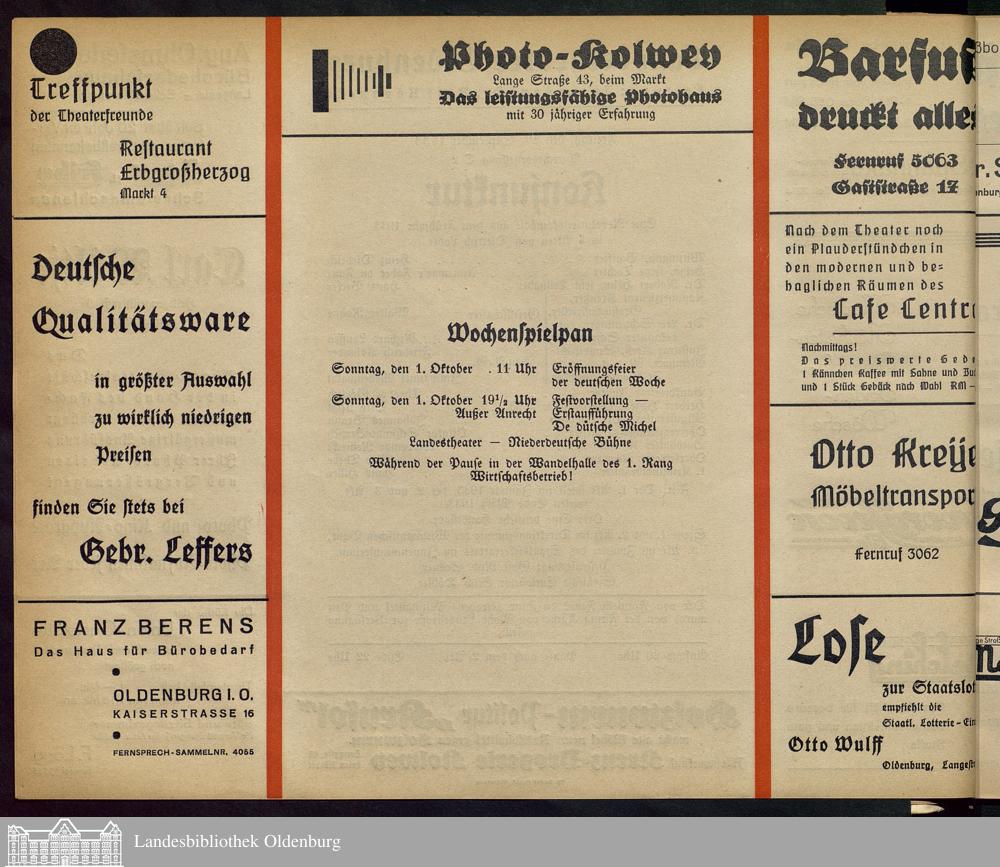Select the Gebr. Leffers name
Image resolution: width=1000 pixels, height=867 pixels.
click(166, 551)
